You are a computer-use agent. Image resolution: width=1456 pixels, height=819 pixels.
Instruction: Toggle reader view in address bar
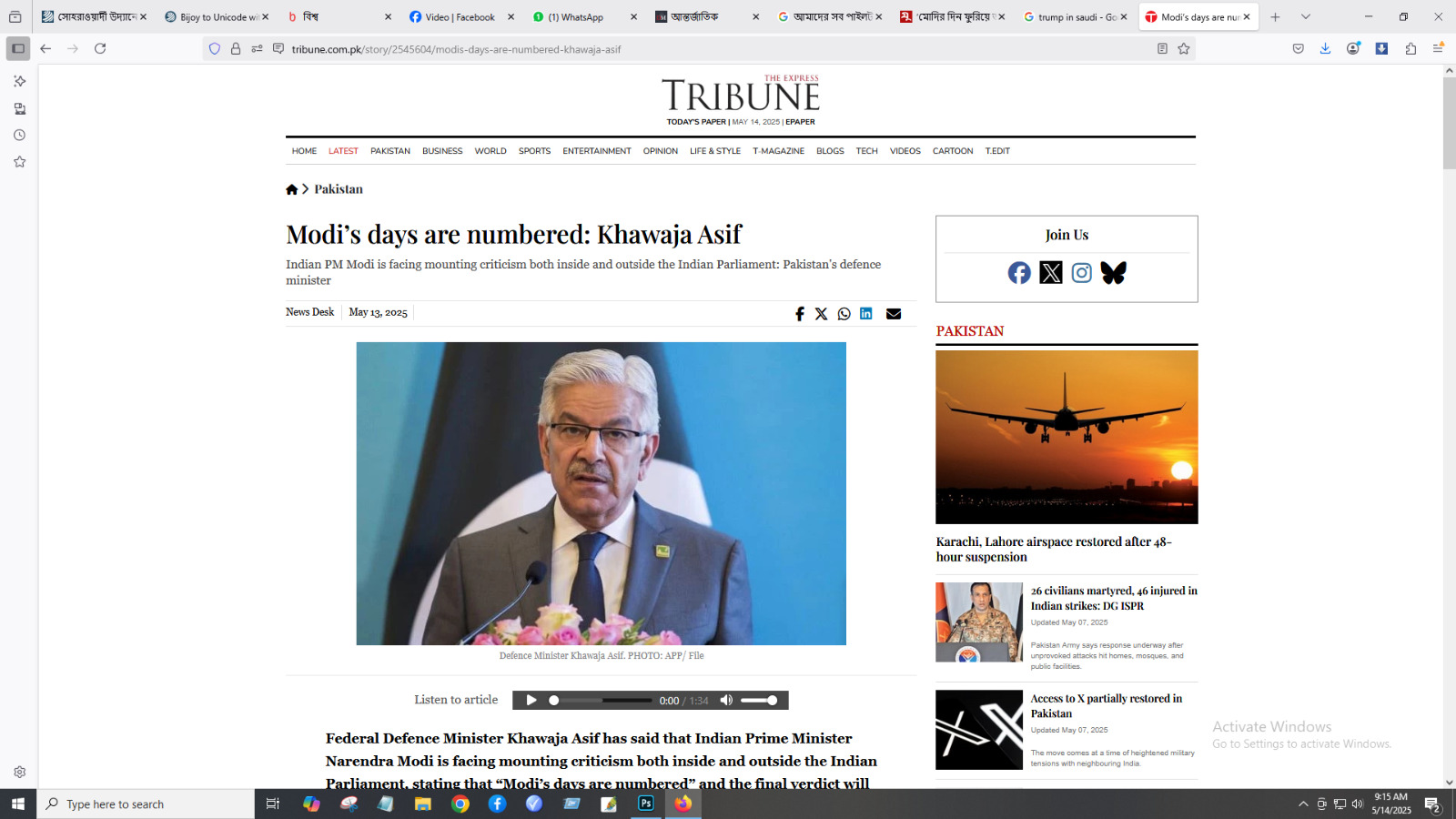tap(1162, 49)
